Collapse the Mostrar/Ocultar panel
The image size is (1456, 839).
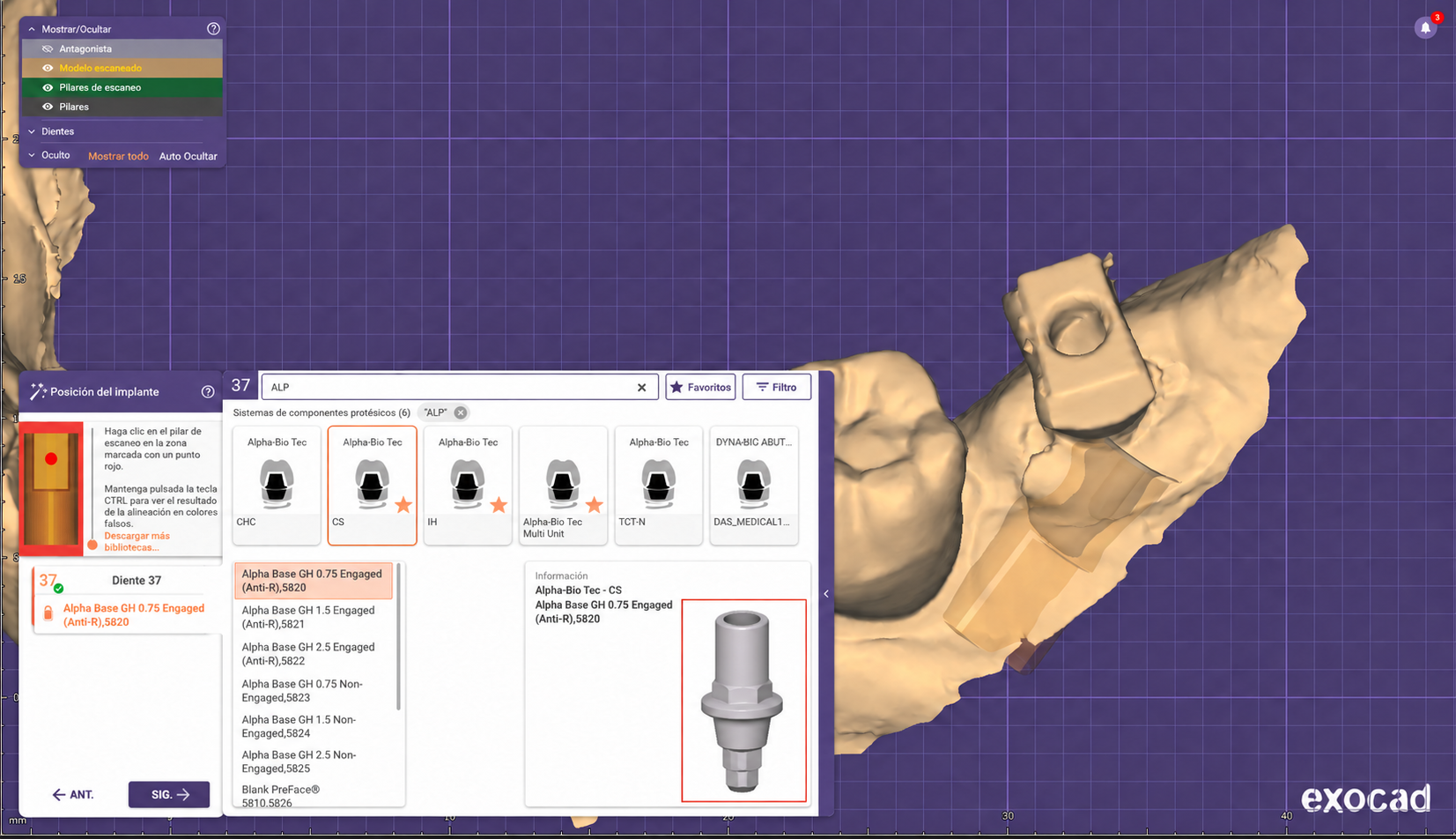point(32,29)
